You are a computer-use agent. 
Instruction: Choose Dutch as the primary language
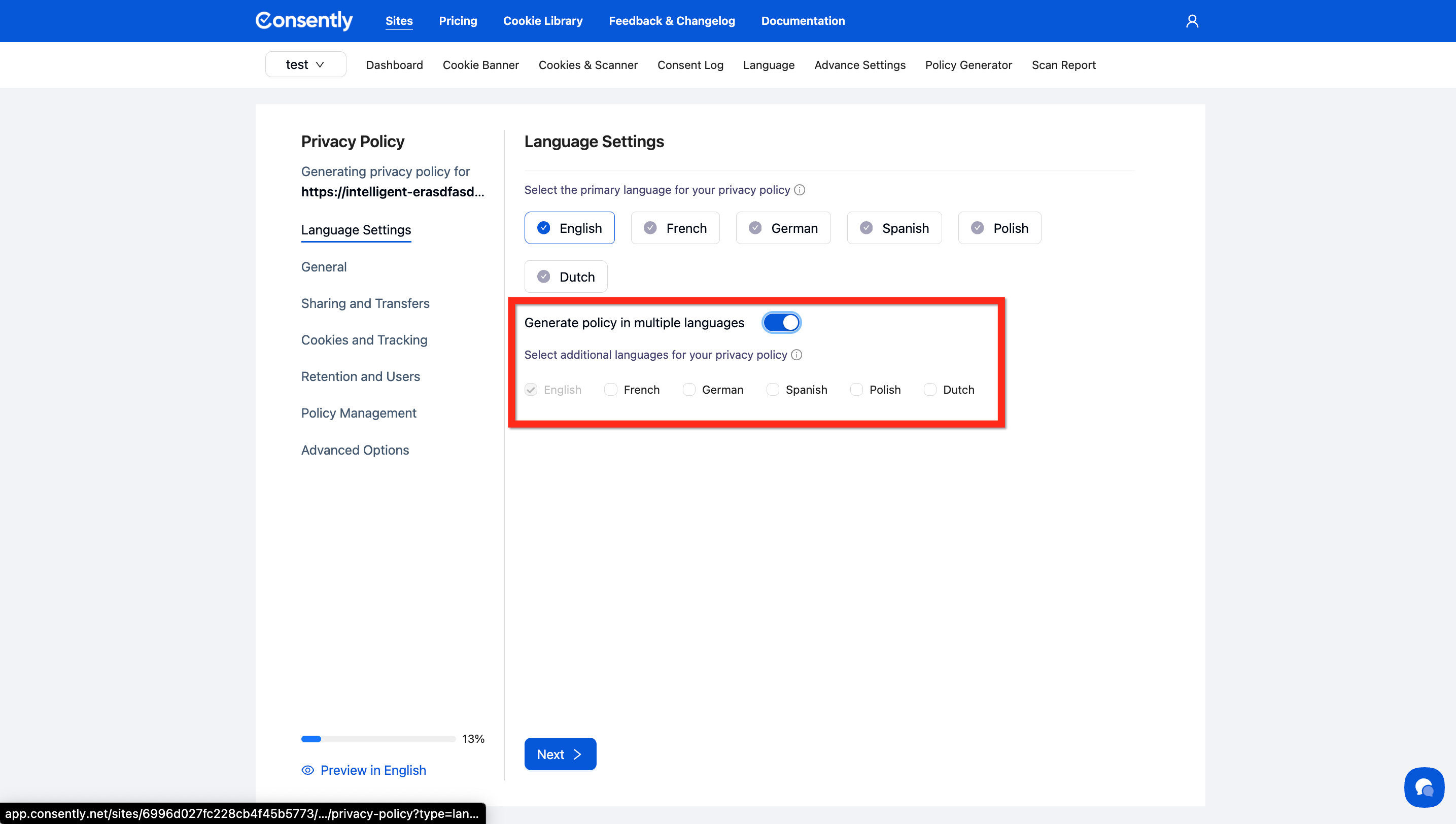click(x=565, y=277)
